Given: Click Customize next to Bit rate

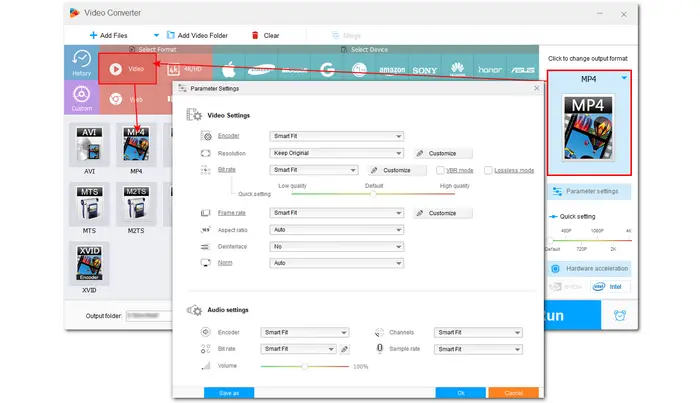Looking at the screenshot, I should point(397,170).
